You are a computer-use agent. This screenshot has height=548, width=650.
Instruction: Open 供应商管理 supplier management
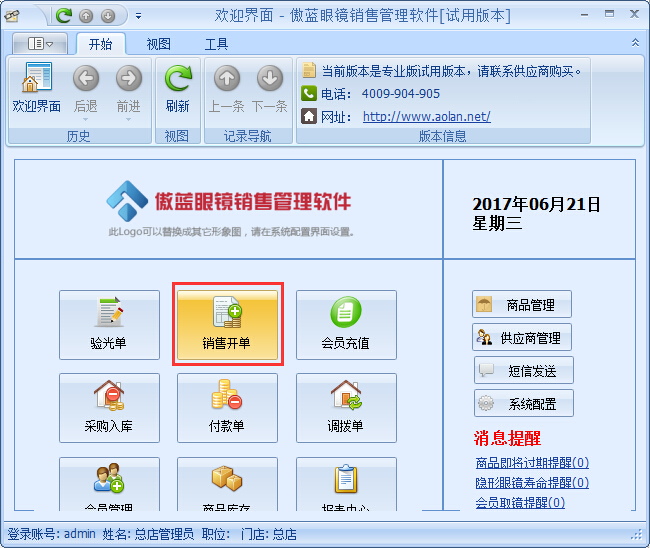coord(522,337)
